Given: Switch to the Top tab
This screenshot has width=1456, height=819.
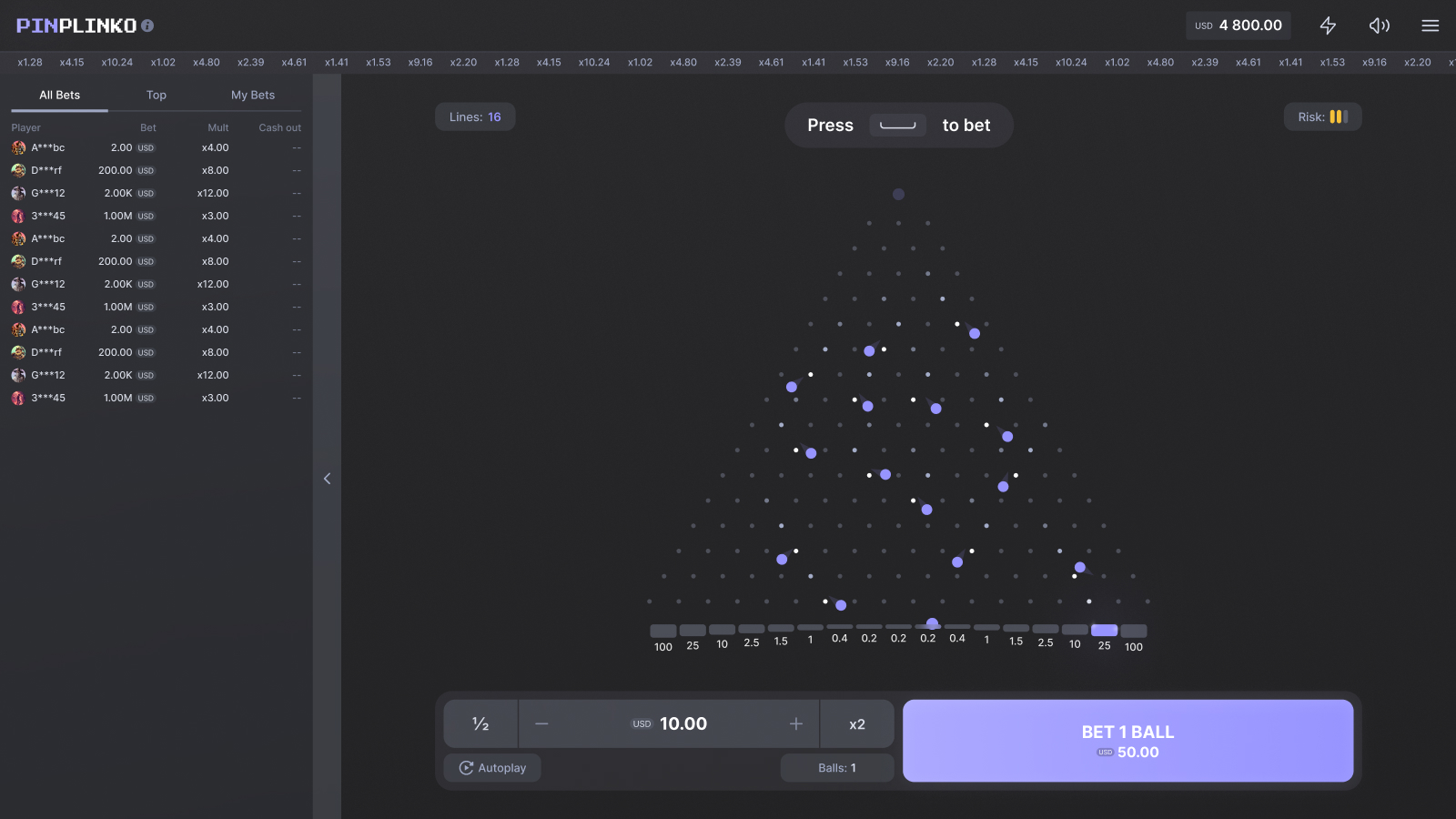Looking at the screenshot, I should 157,95.
